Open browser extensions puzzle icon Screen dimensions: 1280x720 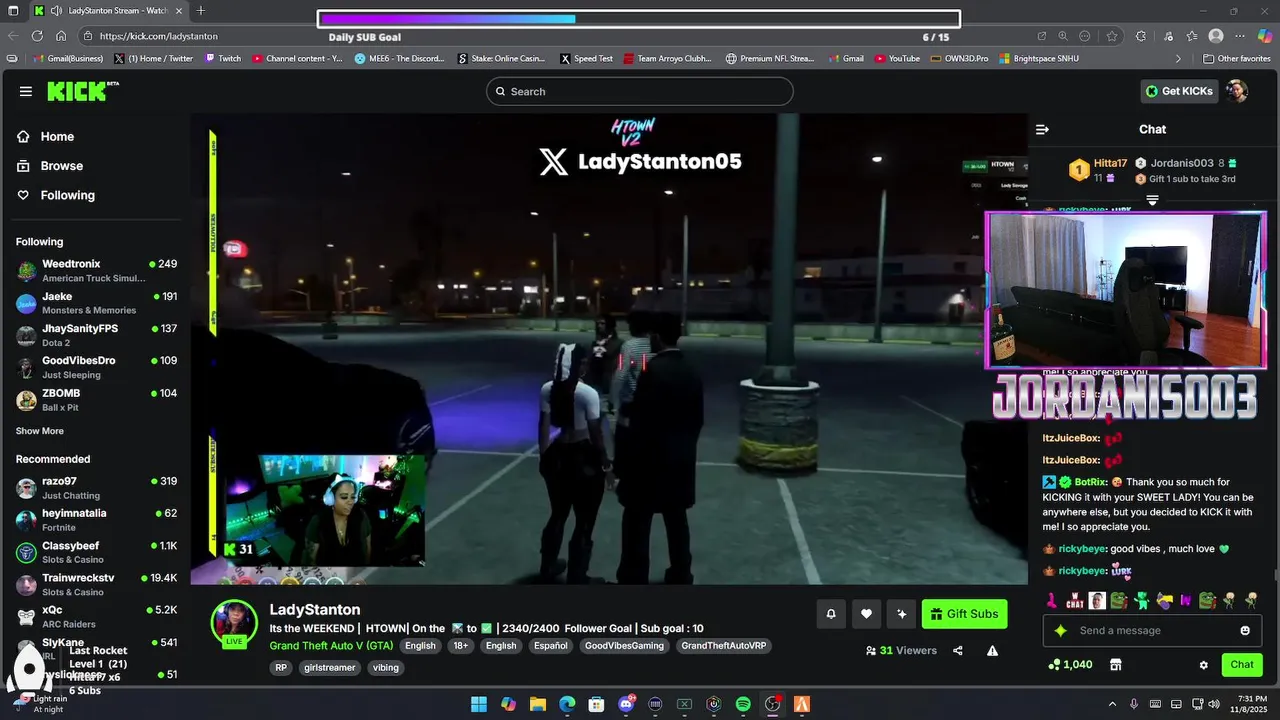1141,36
